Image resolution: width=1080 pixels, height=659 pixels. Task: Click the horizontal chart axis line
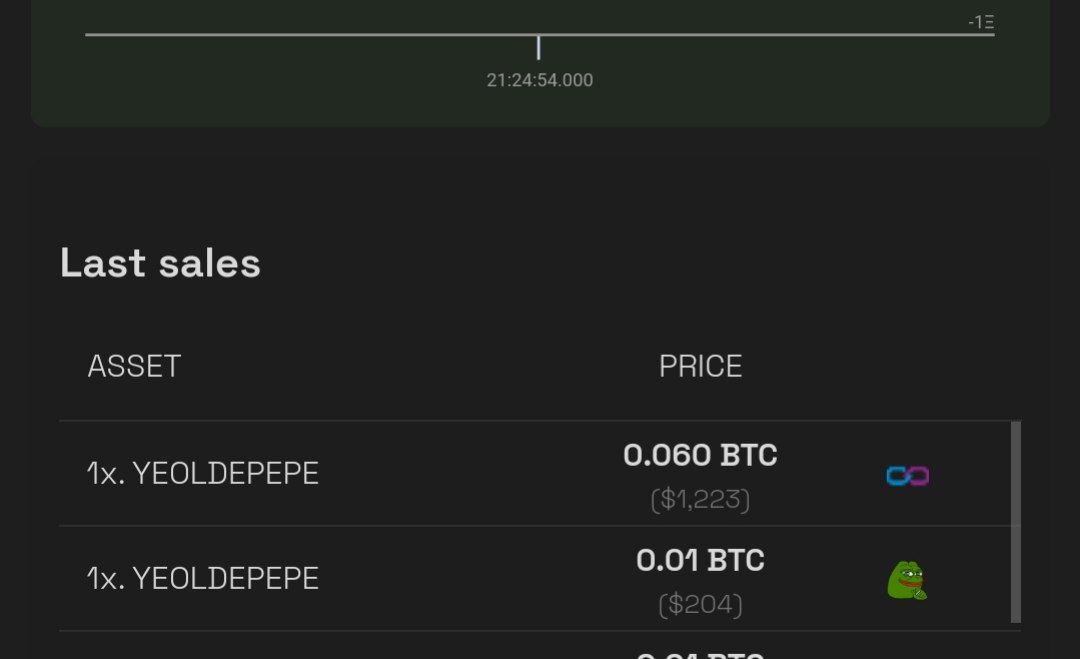pos(539,34)
